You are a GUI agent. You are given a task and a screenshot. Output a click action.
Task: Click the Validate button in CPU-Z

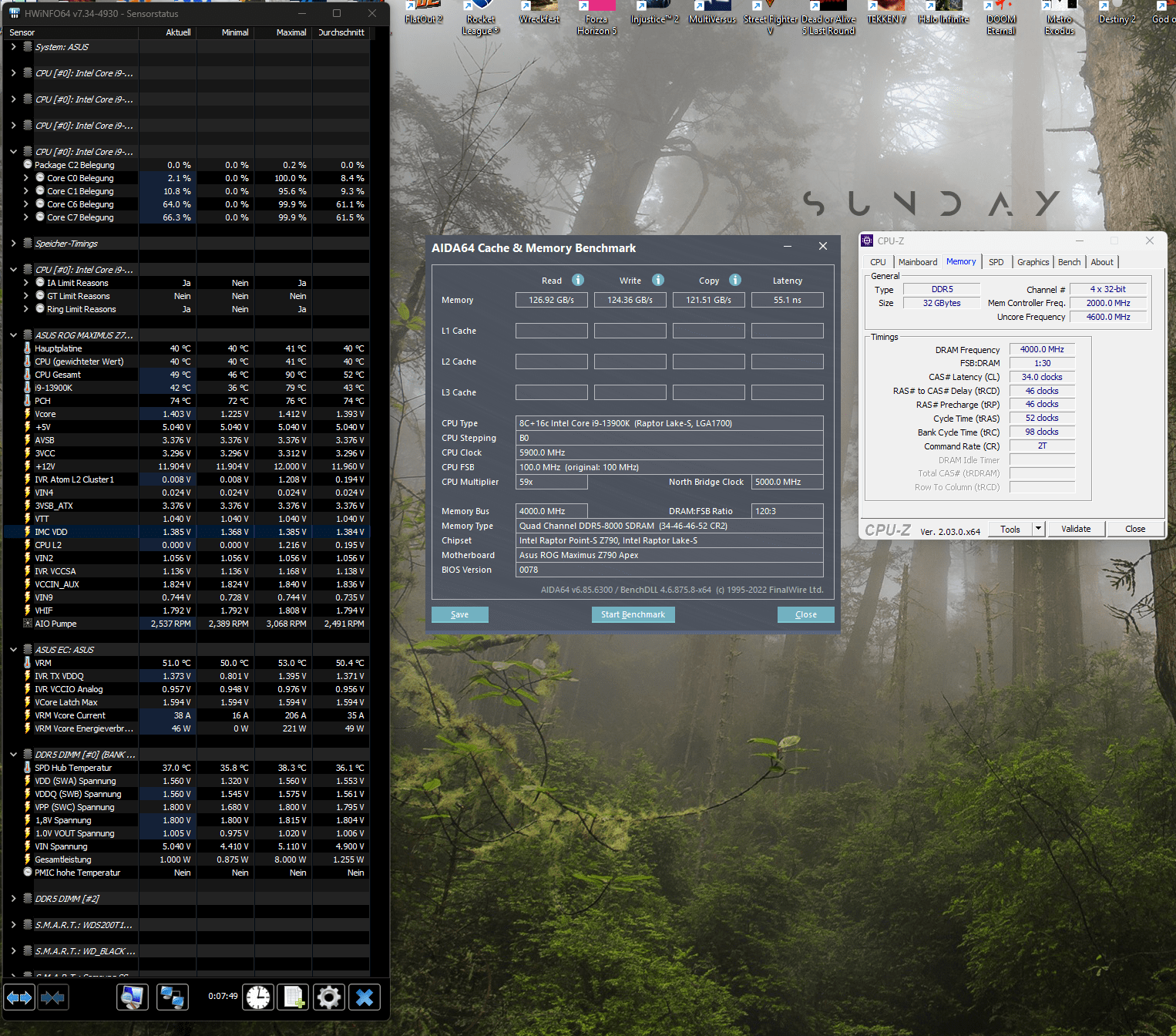1076,529
